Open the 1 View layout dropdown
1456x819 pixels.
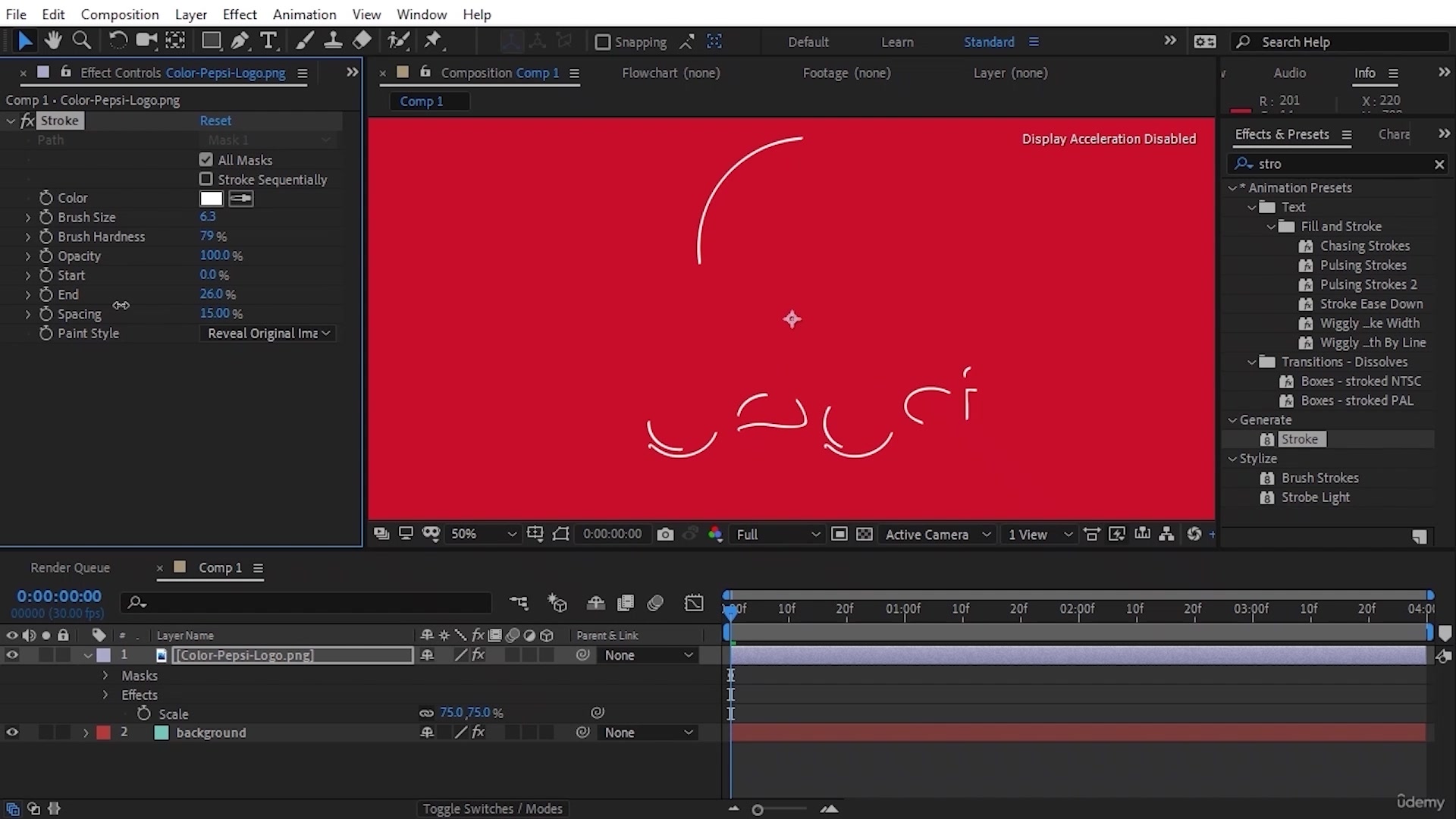tap(1040, 534)
